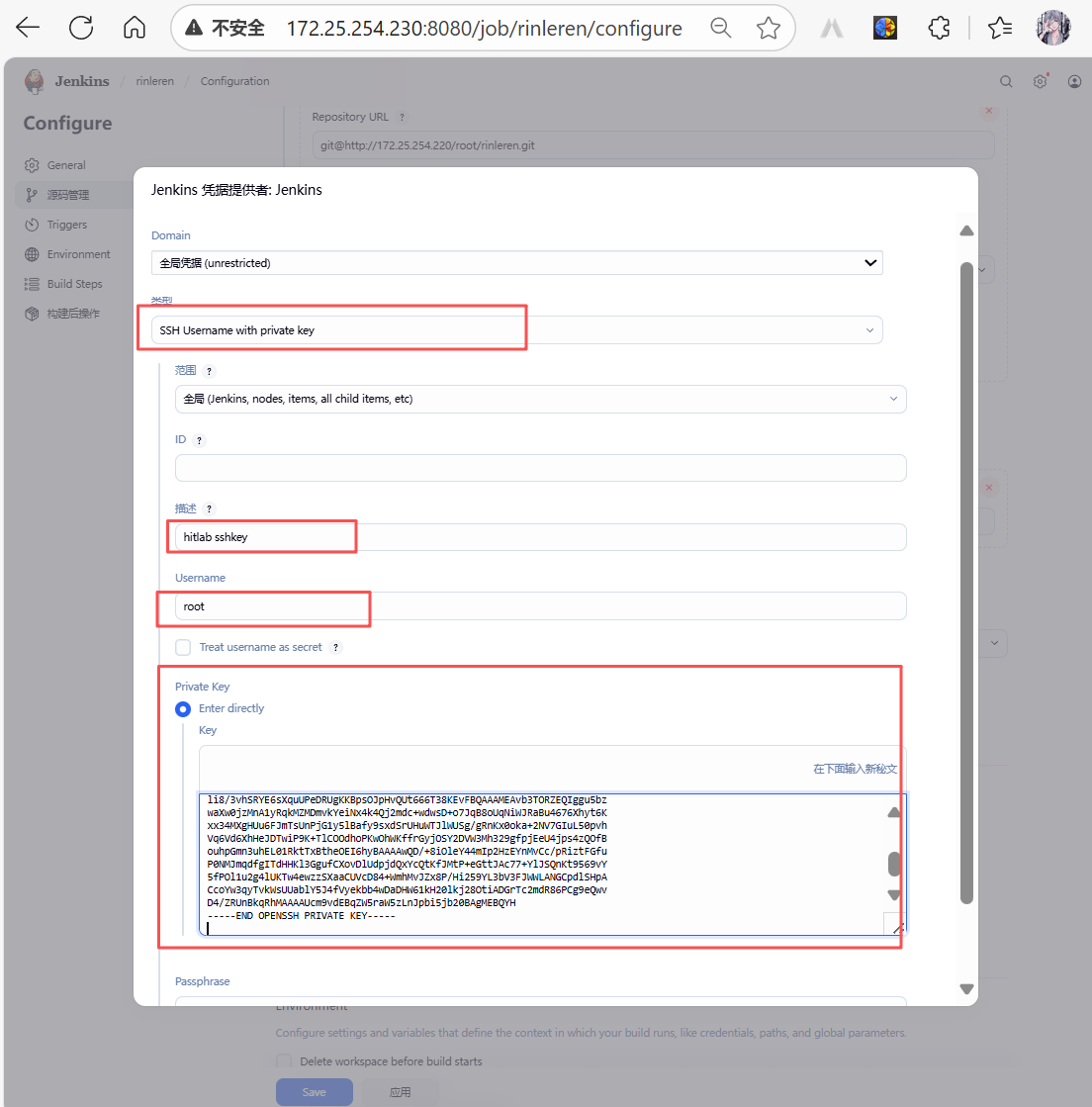
Task: Click dialog scrollbar down arrow
Action: pyautogui.click(x=966, y=989)
